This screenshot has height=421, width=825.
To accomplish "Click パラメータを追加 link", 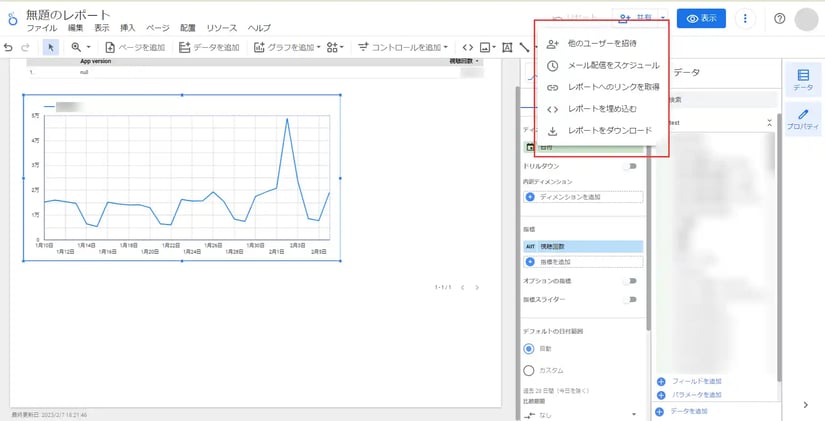I will [x=696, y=395].
